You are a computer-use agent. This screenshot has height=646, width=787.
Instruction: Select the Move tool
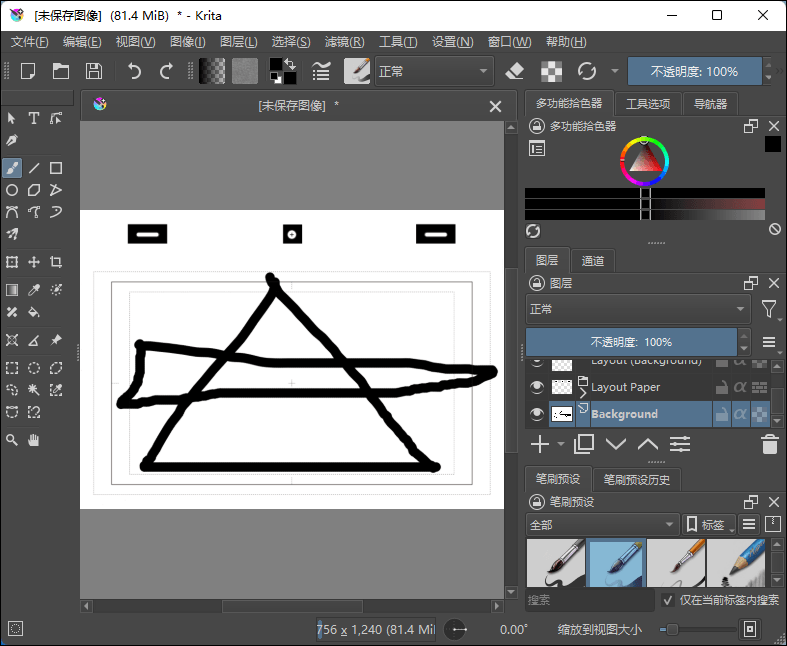tap(34, 262)
